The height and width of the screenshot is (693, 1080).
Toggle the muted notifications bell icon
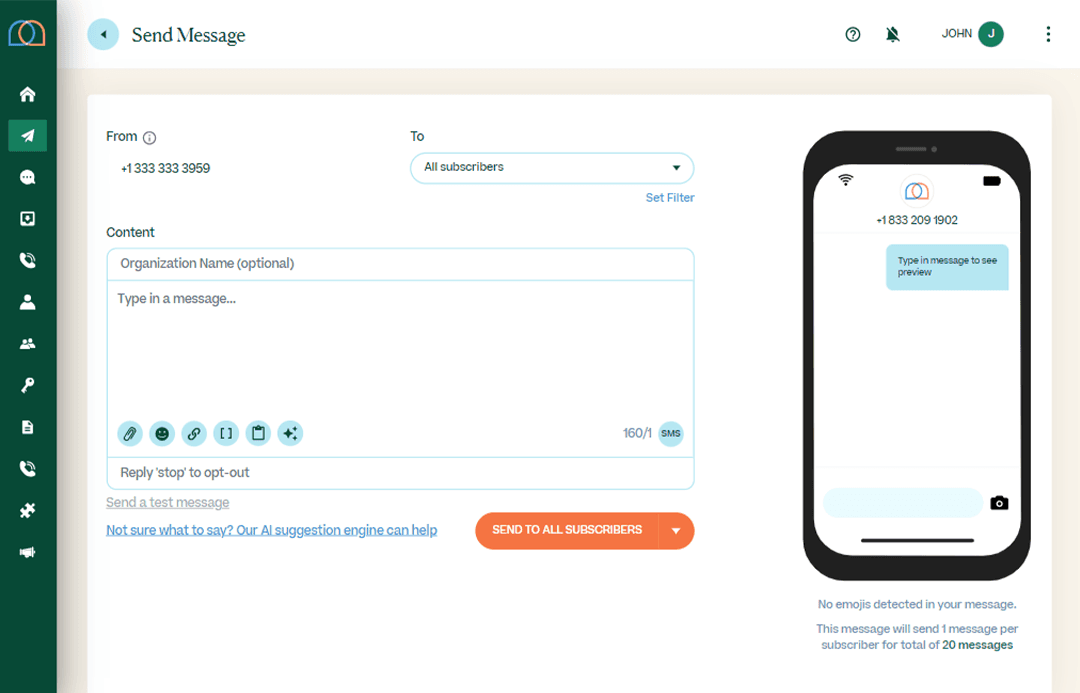[x=893, y=34]
